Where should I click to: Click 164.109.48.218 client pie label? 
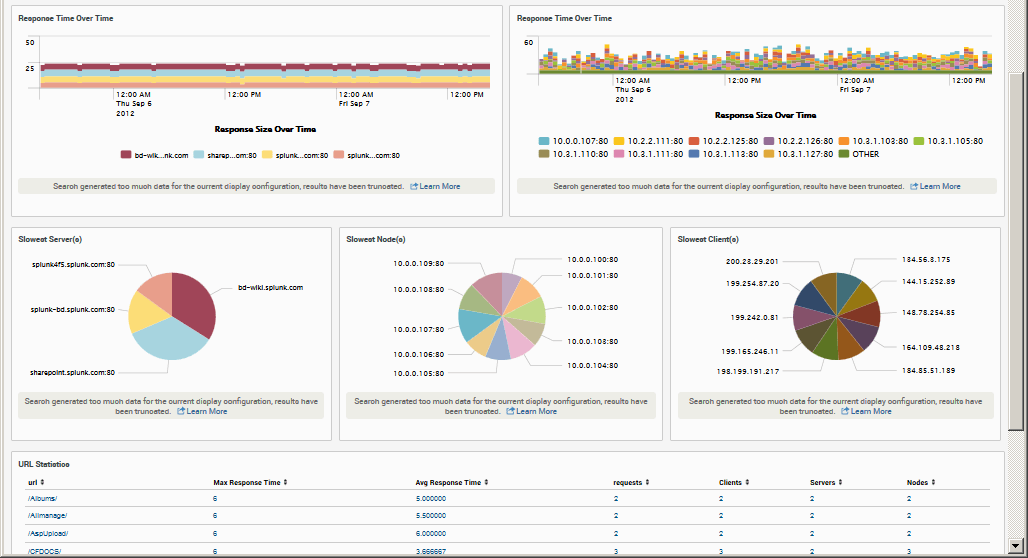click(x=930, y=348)
